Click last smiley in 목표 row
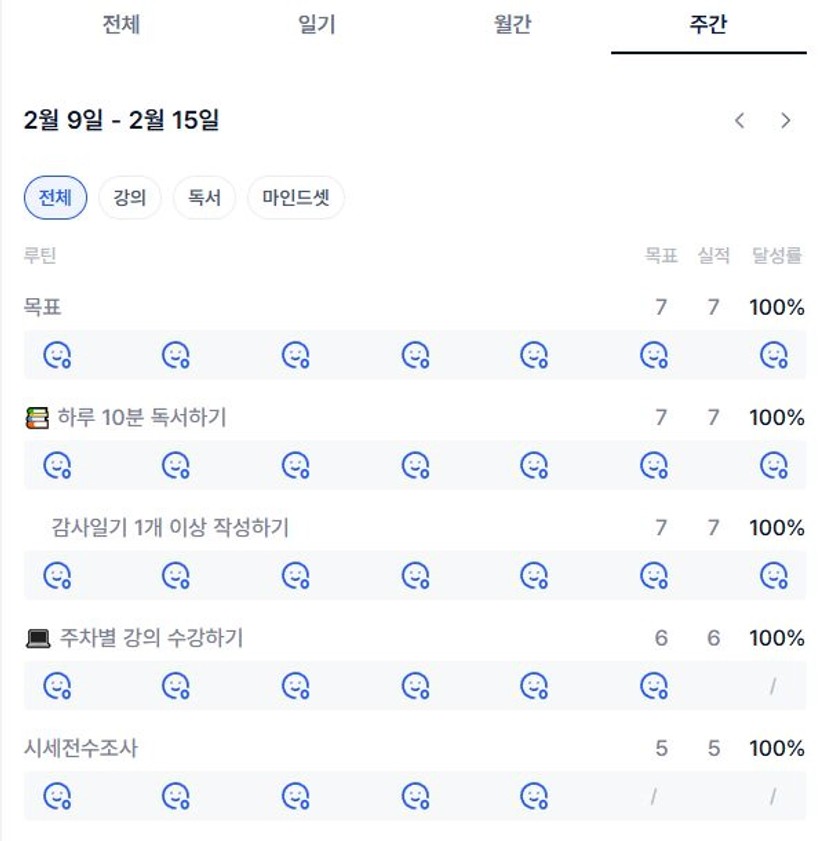Screen dimensions: 827x841 click(773, 355)
